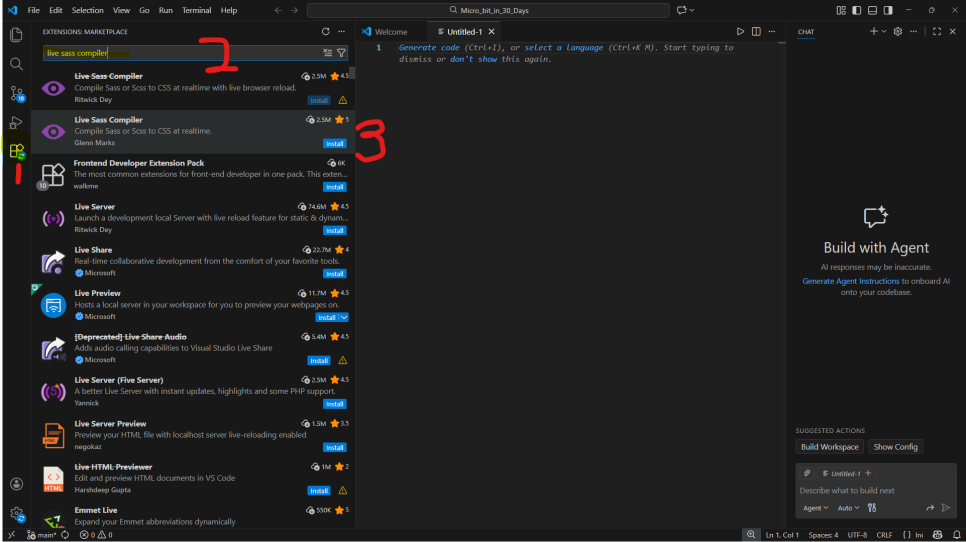Customize layout icon in title bar
This screenshot has height=542, width=966.
(841, 10)
